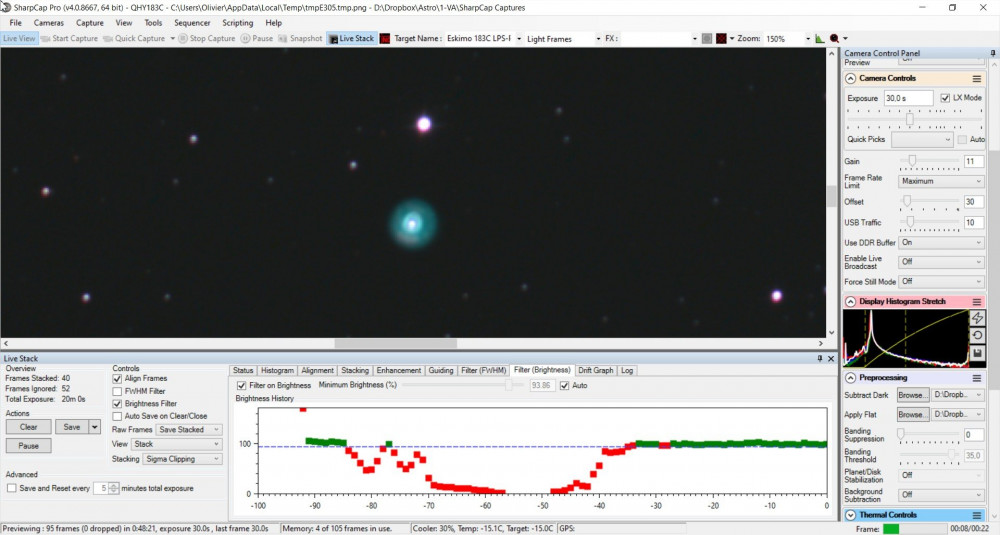The image size is (1000, 535).
Task: Open the Display Histogram Stretch hamburger menu
Action: (976, 302)
